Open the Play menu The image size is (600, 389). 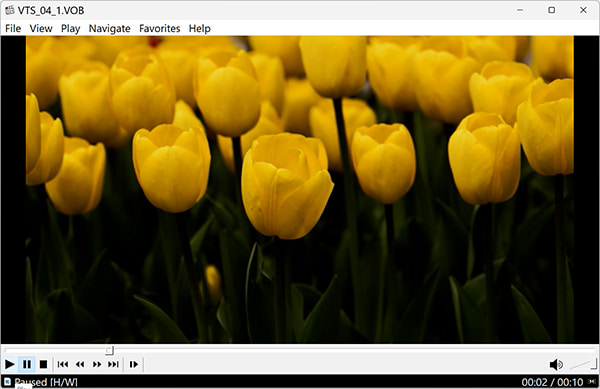(x=70, y=28)
